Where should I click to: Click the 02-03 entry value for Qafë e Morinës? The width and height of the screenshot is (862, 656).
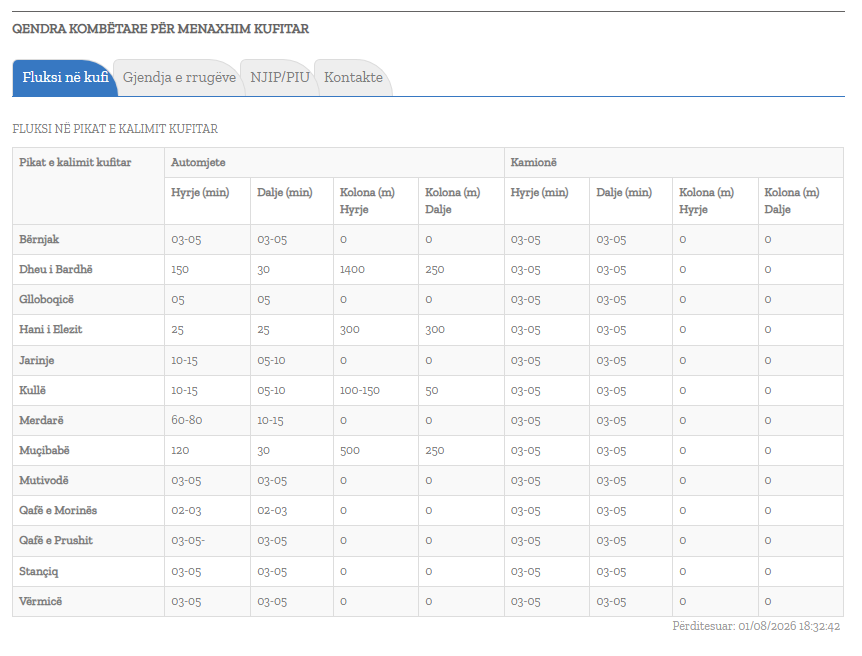pos(186,510)
